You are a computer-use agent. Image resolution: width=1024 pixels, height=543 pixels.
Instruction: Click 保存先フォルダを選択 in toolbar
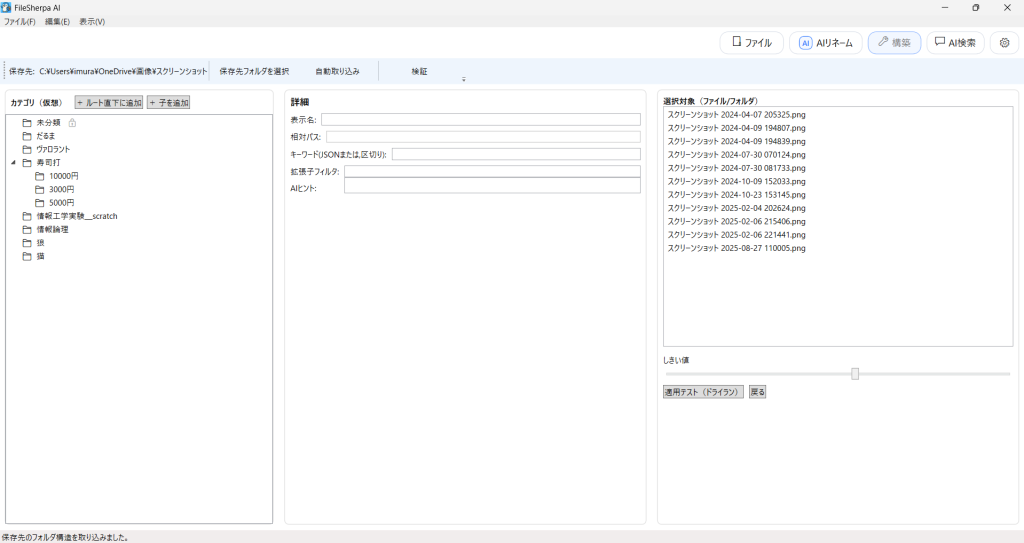pyautogui.click(x=254, y=72)
